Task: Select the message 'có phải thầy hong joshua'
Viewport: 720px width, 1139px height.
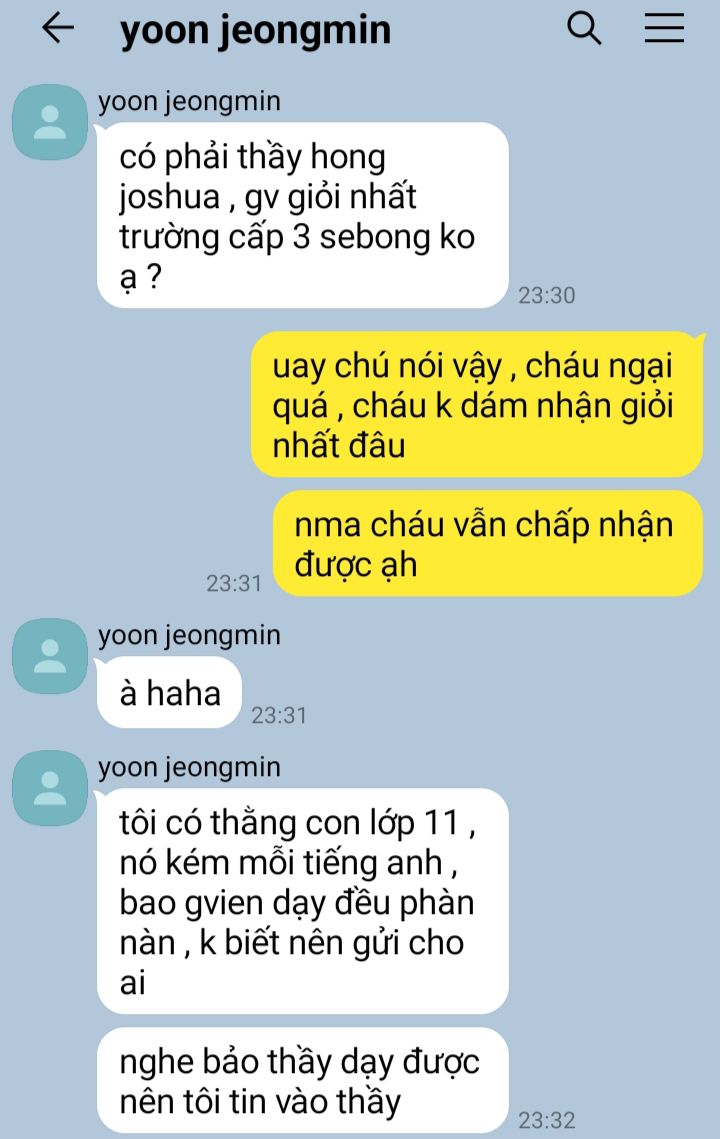Action: 303,216
